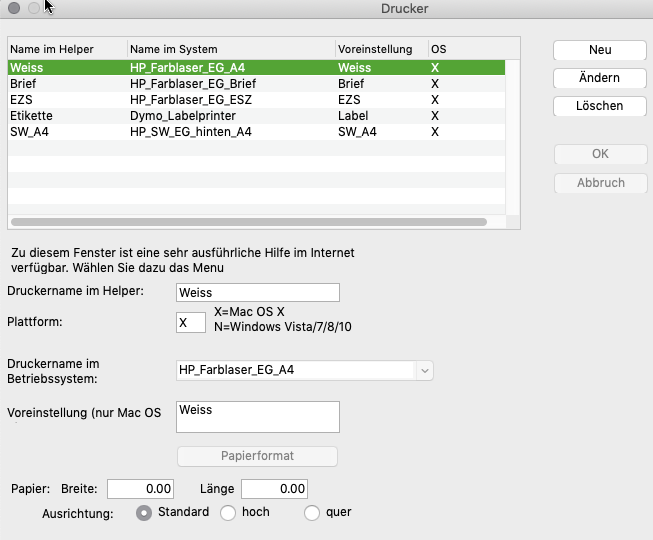Sort by Name im System column header
The width and height of the screenshot is (653, 540).
point(230,49)
